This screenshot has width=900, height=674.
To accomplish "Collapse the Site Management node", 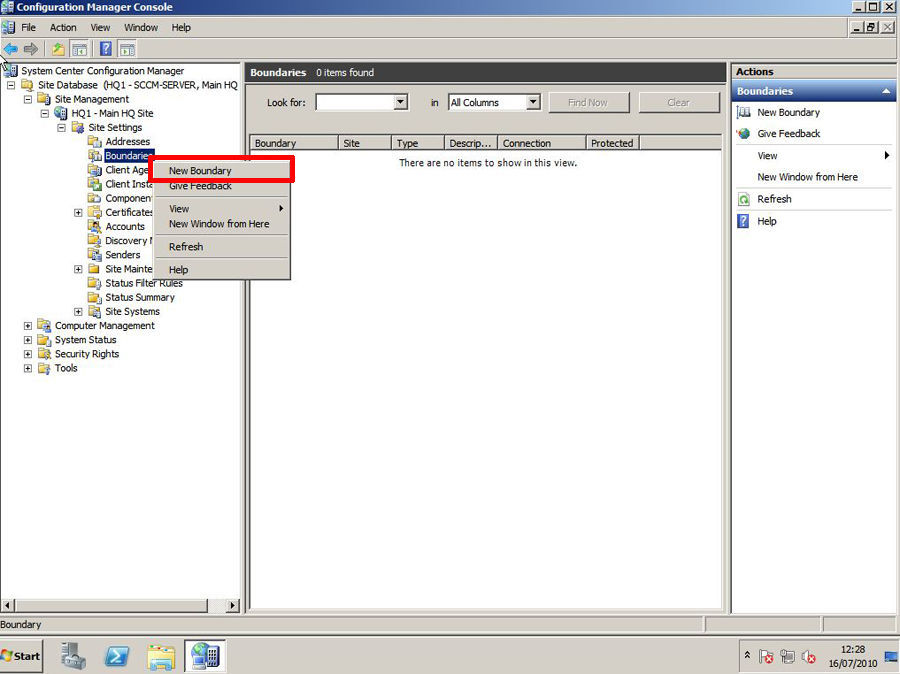I will coord(28,99).
